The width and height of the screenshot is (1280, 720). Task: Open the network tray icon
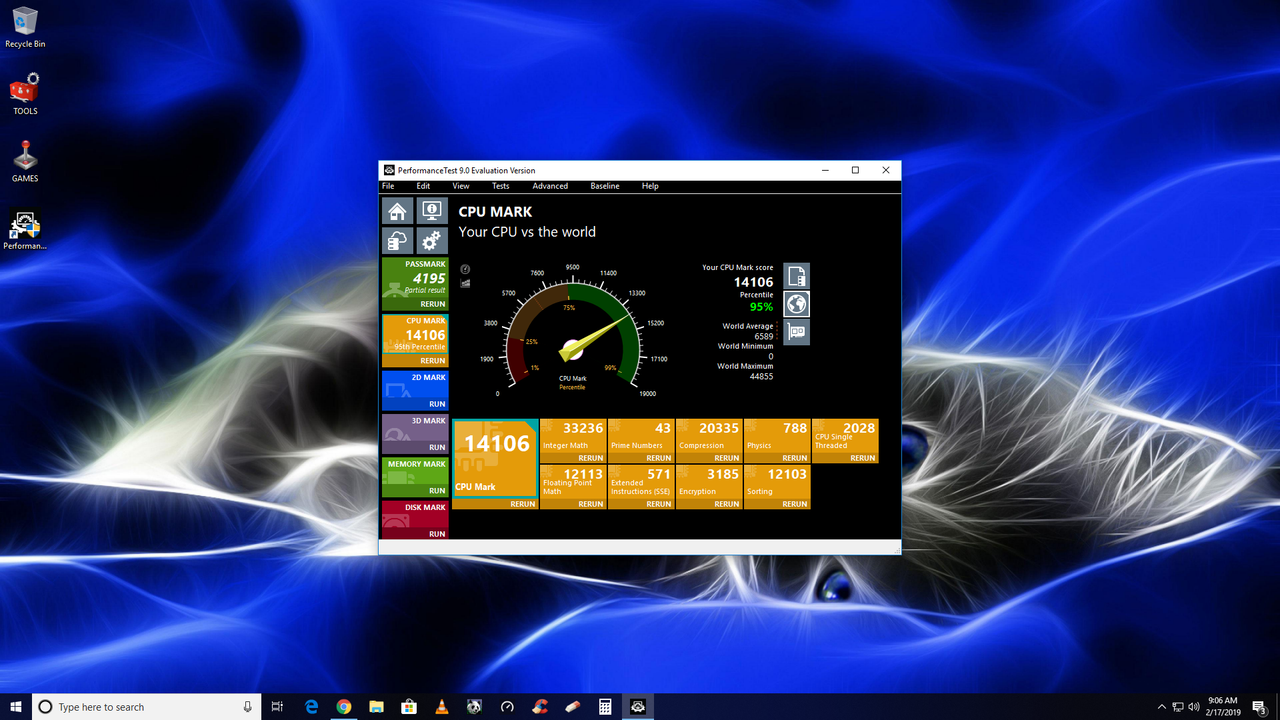click(x=1178, y=707)
